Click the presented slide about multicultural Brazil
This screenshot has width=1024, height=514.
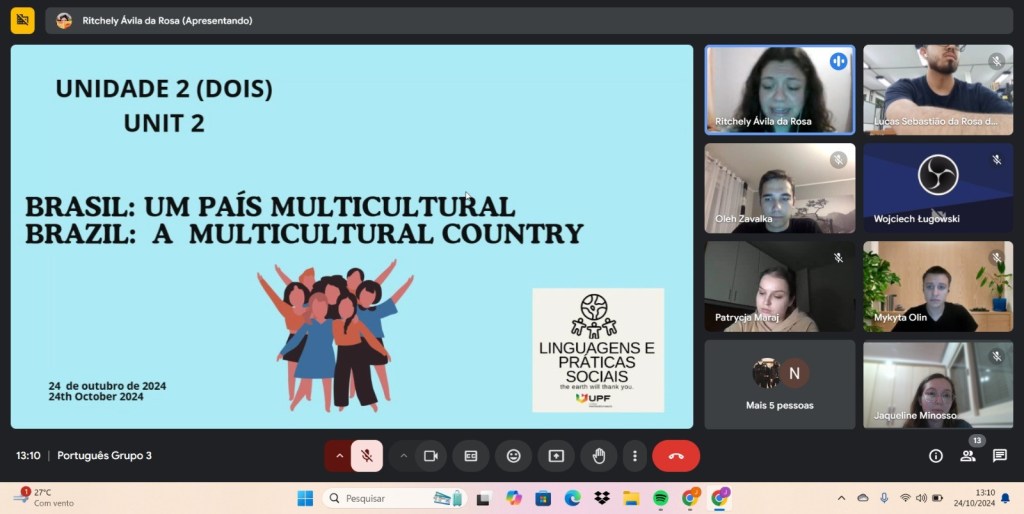tap(352, 236)
